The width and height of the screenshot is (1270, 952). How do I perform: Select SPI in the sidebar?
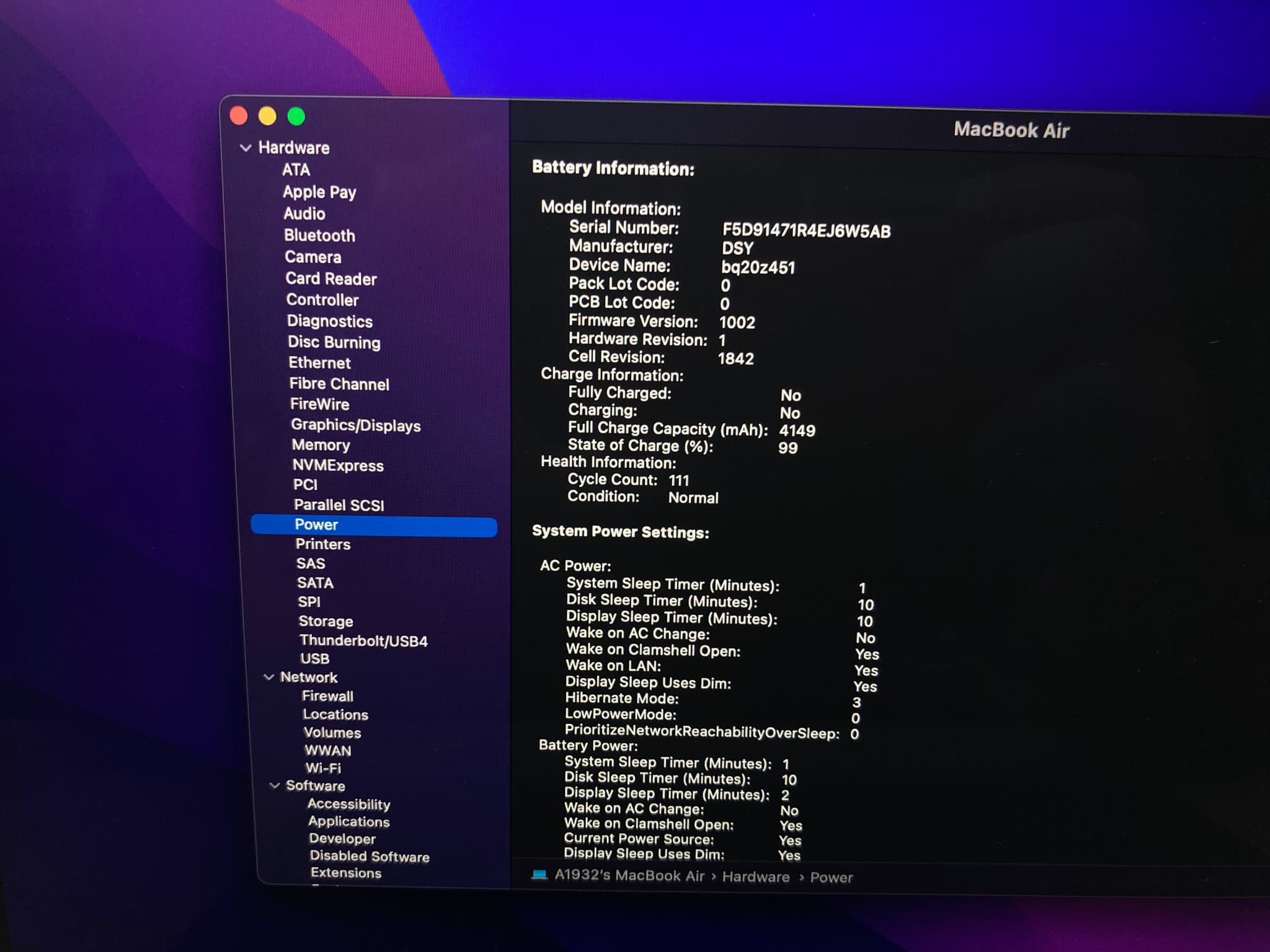[309, 602]
